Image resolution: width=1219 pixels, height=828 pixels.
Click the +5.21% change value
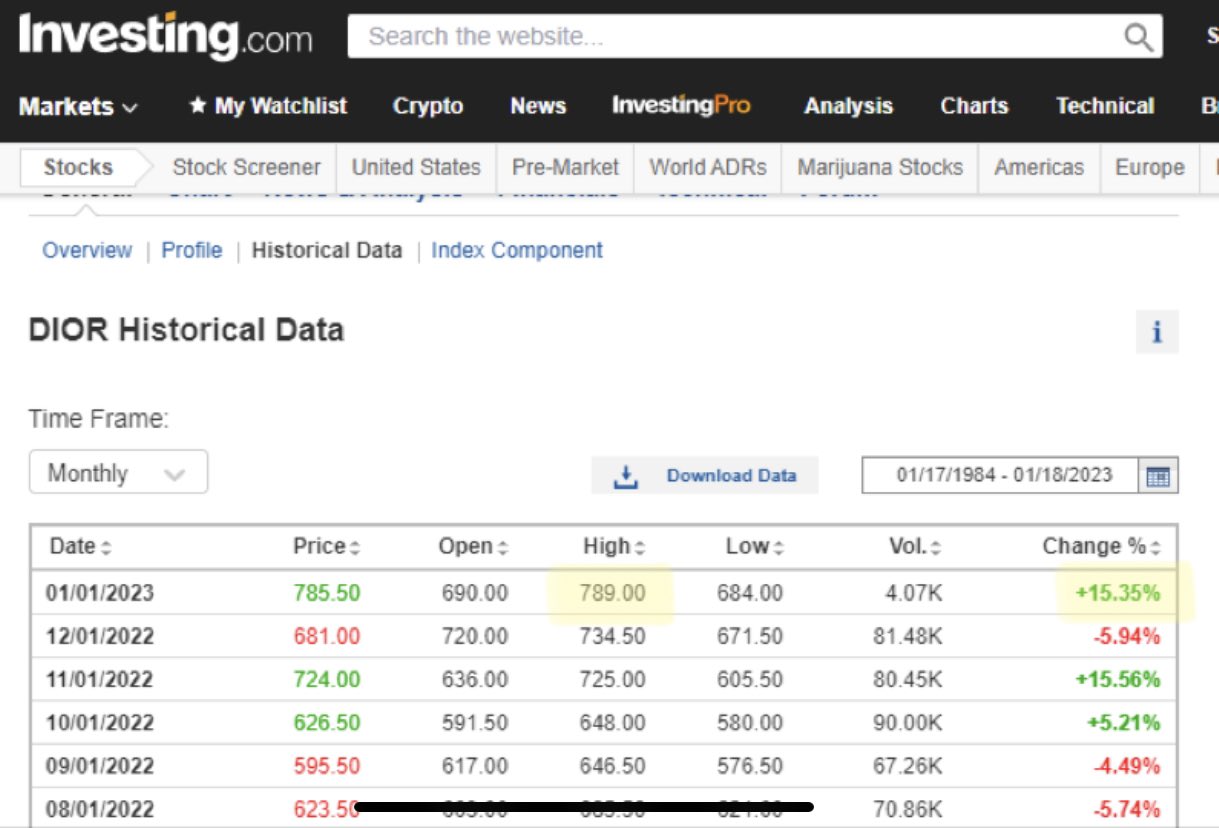(1122, 723)
